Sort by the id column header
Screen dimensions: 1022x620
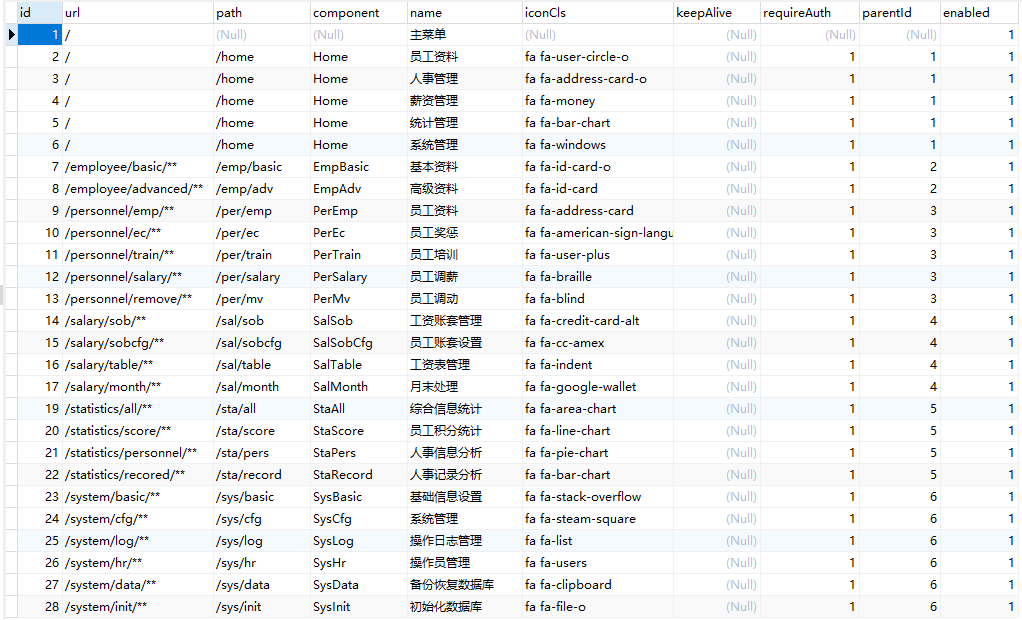pos(40,12)
